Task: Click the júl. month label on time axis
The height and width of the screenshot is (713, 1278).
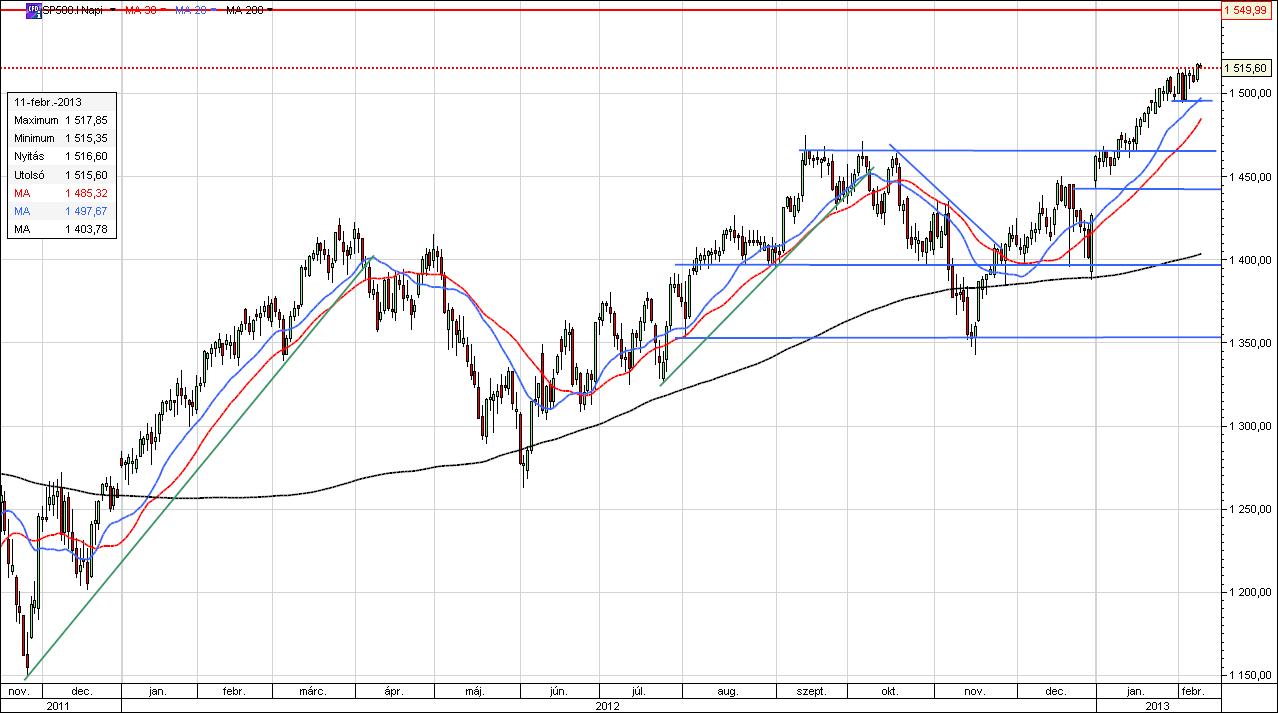Action: click(x=640, y=691)
